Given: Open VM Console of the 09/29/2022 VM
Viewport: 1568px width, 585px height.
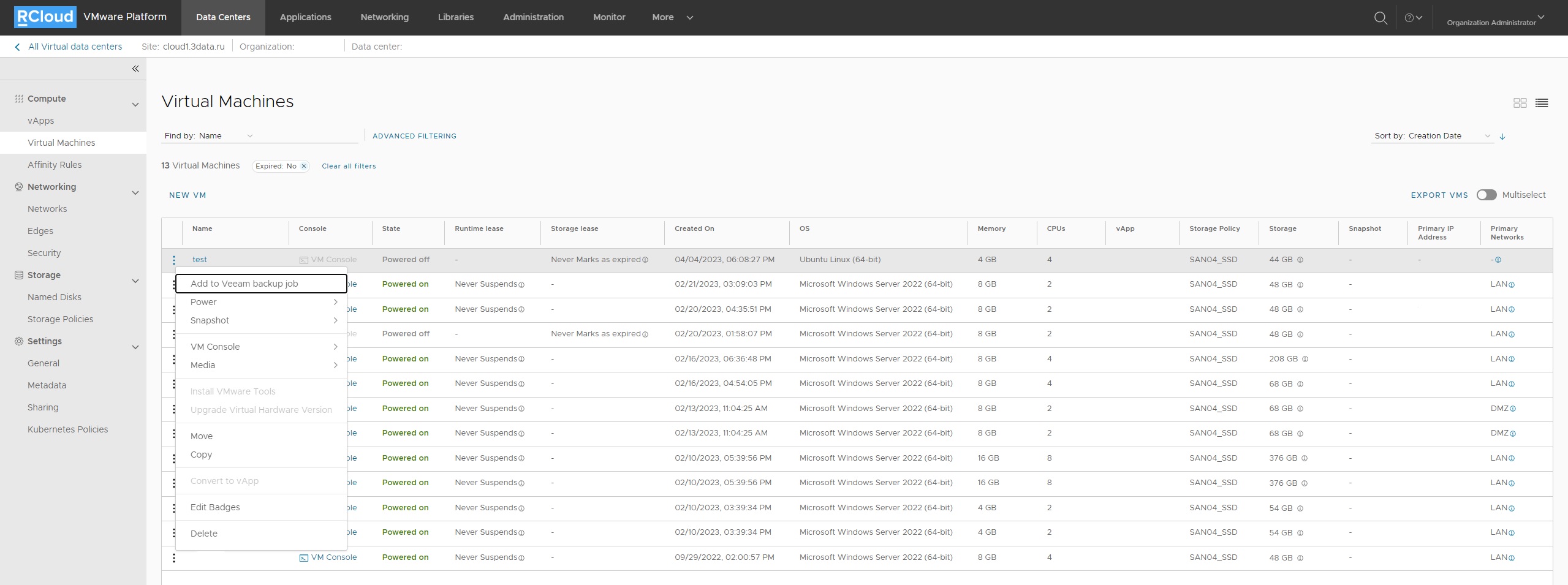Looking at the screenshot, I should pyautogui.click(x=328, y=557).
